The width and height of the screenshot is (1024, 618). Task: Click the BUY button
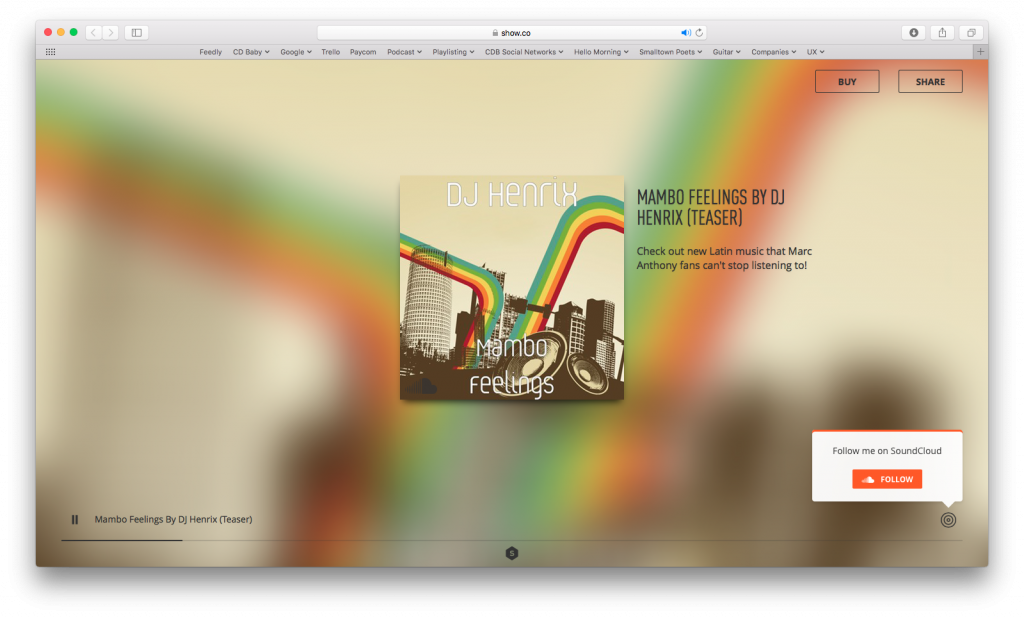tap(847, 82)
